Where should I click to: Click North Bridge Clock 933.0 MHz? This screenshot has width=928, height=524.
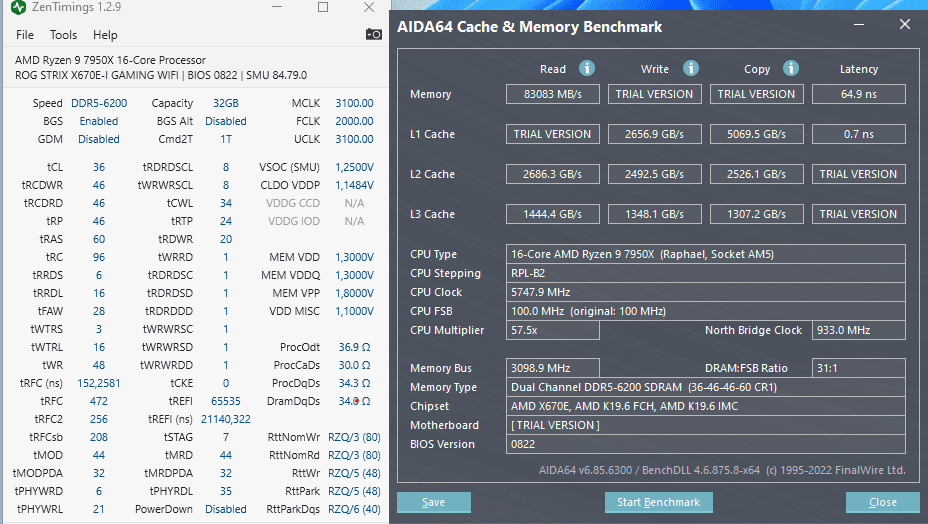[859, 330]
